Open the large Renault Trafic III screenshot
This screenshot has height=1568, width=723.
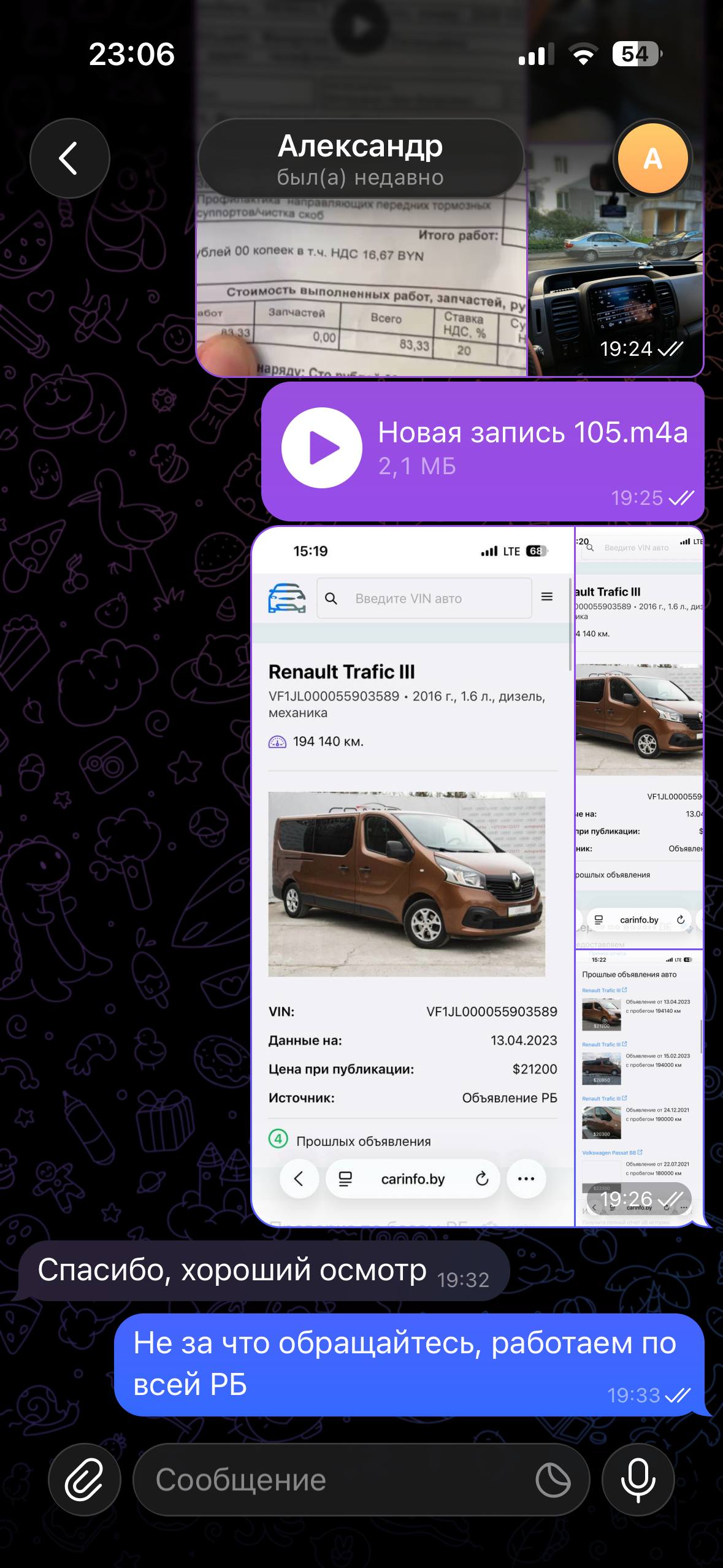coord(413,877)
